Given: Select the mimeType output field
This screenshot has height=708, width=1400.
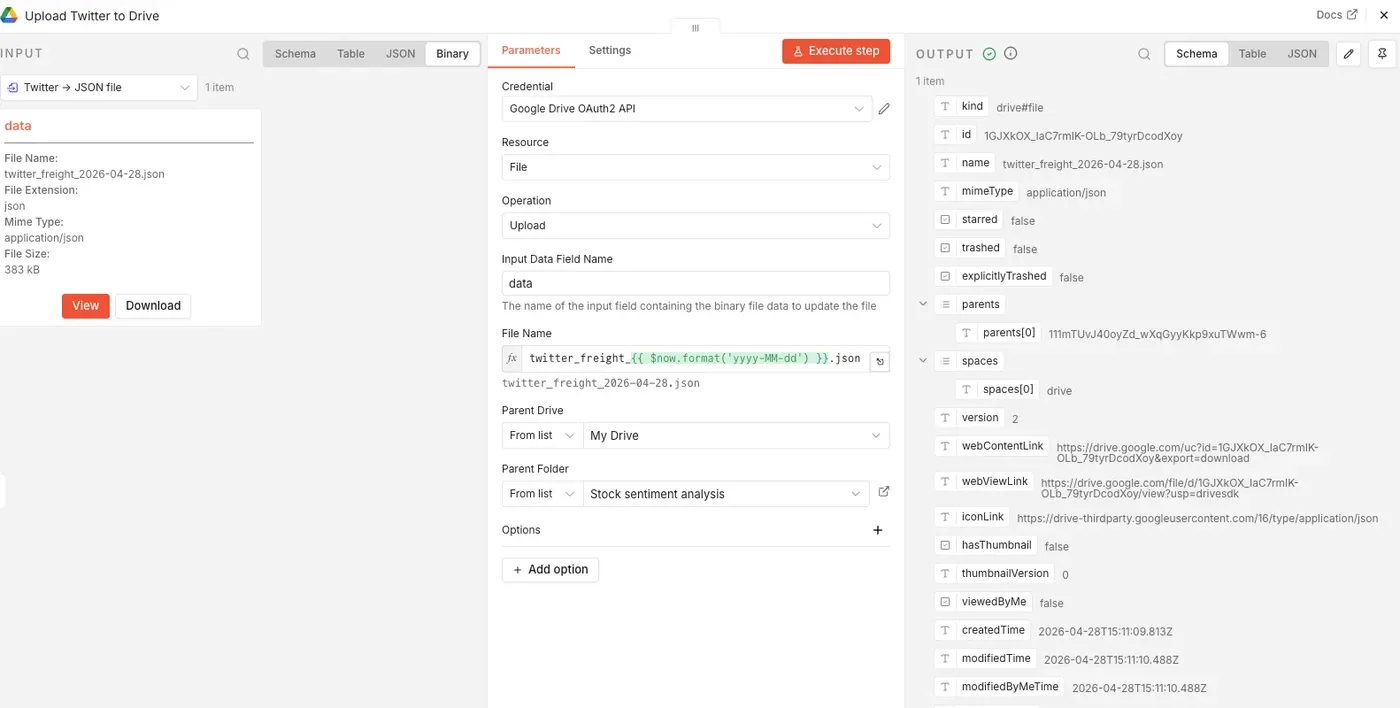Looking at the screenshot, I should [976, 191].
